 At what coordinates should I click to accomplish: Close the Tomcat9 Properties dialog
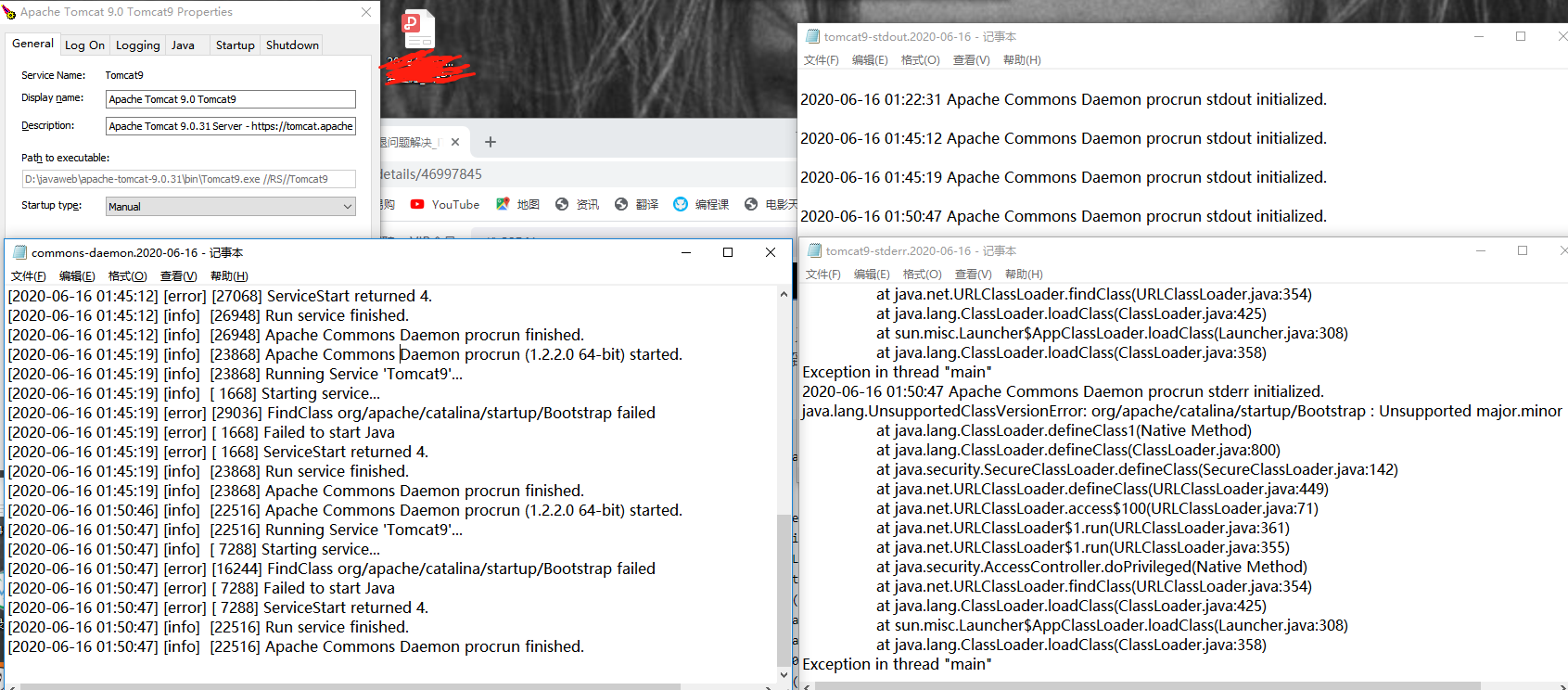coord(366,12)
